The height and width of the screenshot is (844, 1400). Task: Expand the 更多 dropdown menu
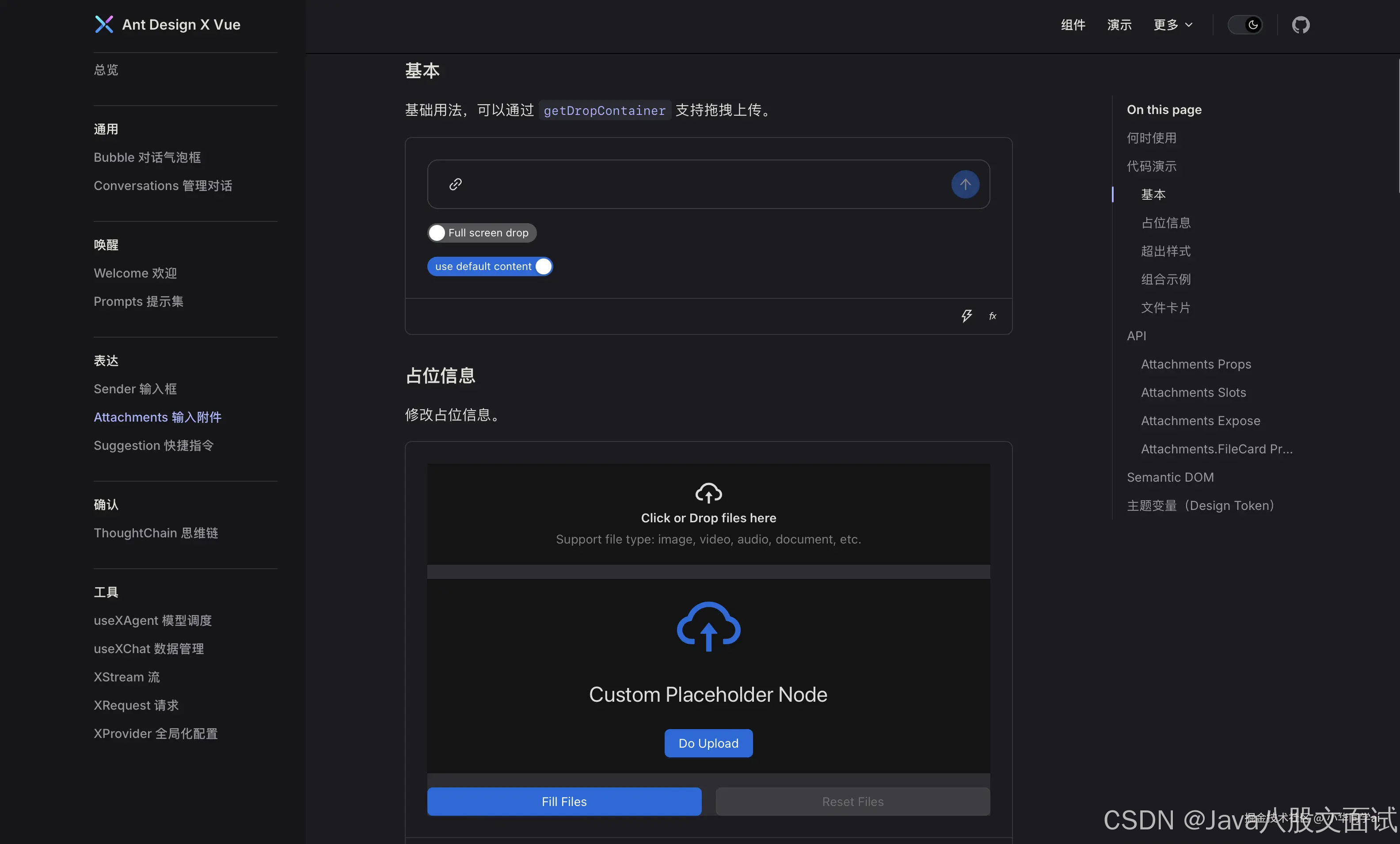click(1172, 25)
